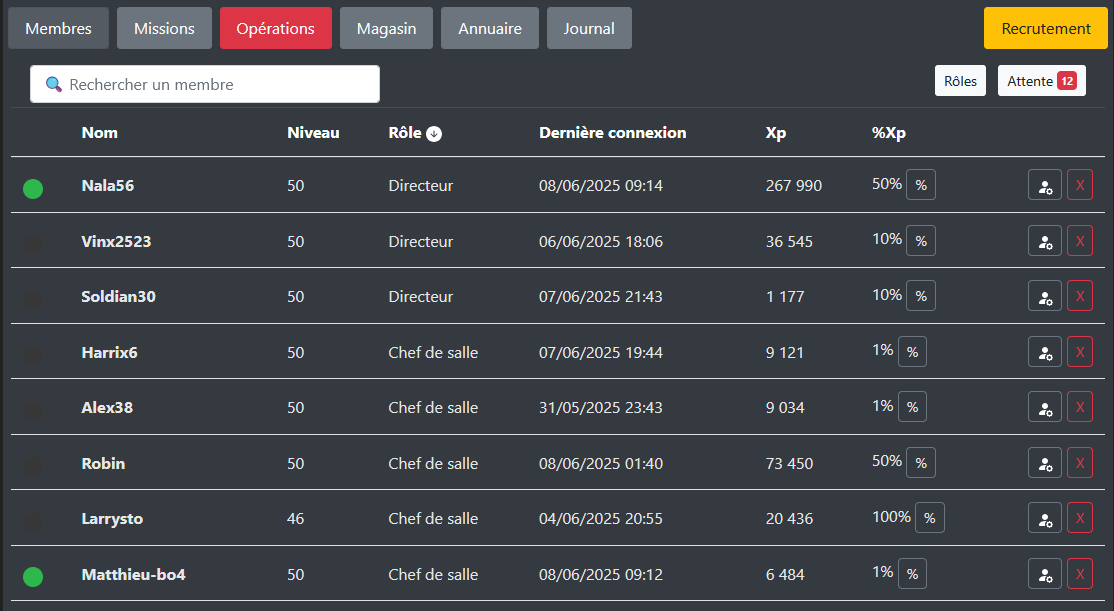Click the Rôles button
1114x611 pixels.
960,81
